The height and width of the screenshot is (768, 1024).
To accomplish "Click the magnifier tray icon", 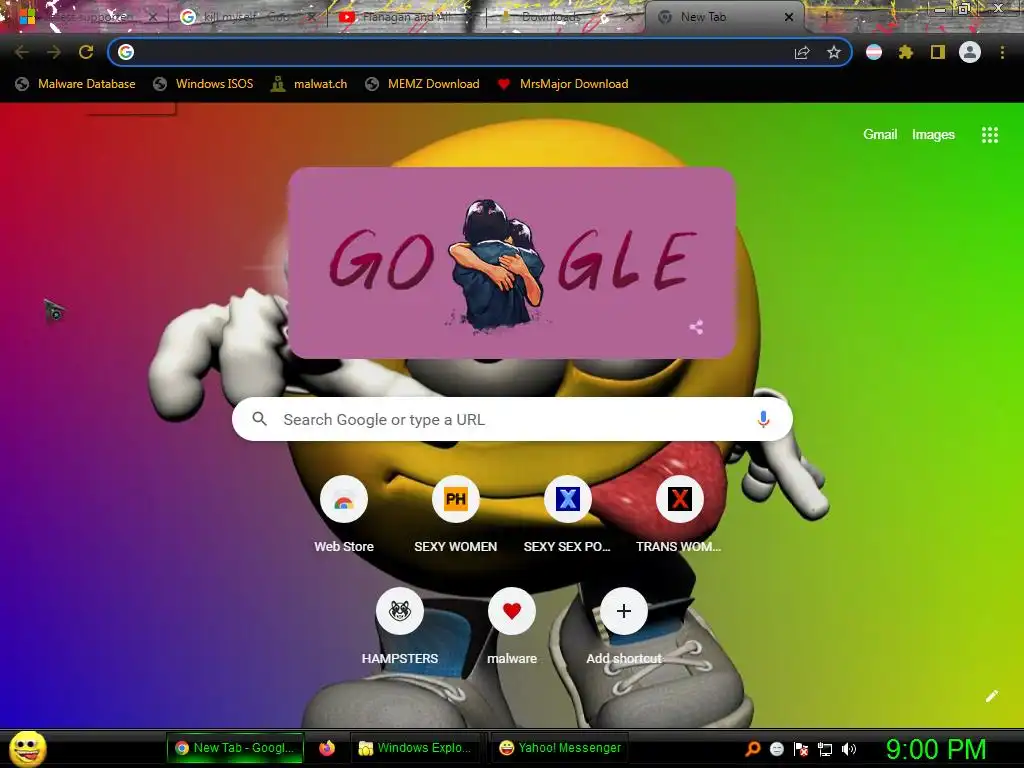I will point(752,748).
